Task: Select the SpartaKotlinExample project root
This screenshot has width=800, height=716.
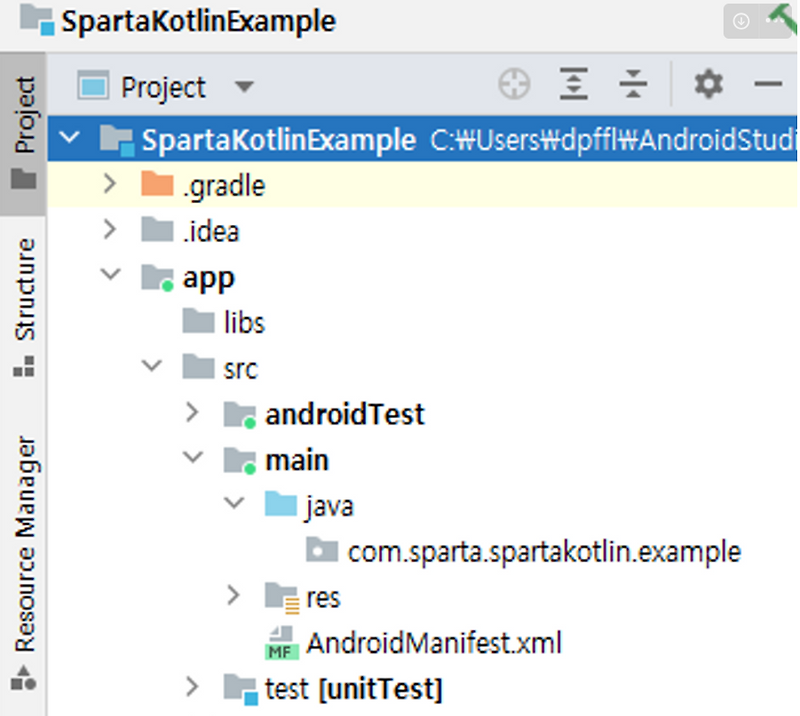Action: tap(280, 139)
